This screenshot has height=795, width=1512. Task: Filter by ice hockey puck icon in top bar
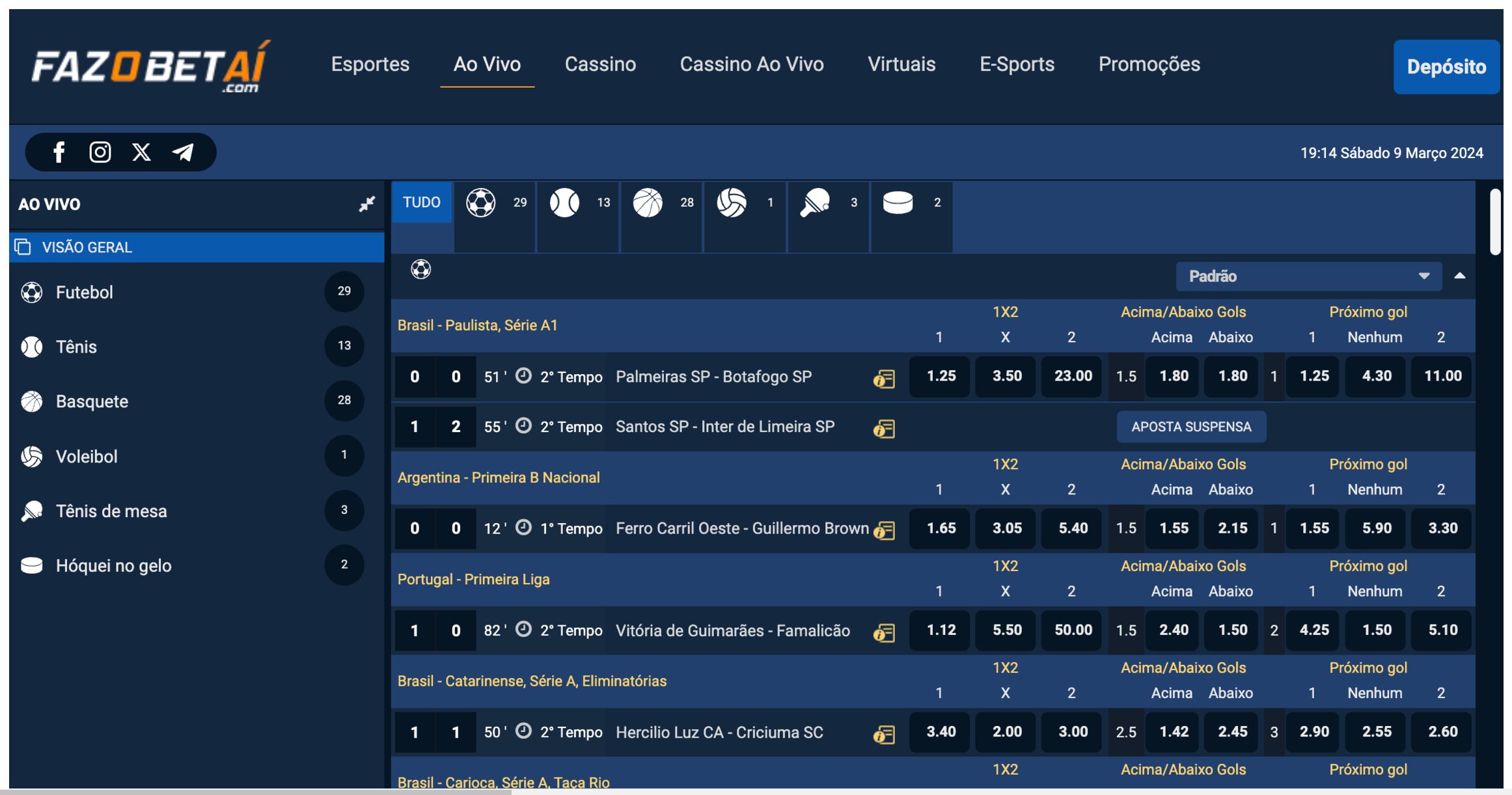pyautogui.click(x=898, y=202)
